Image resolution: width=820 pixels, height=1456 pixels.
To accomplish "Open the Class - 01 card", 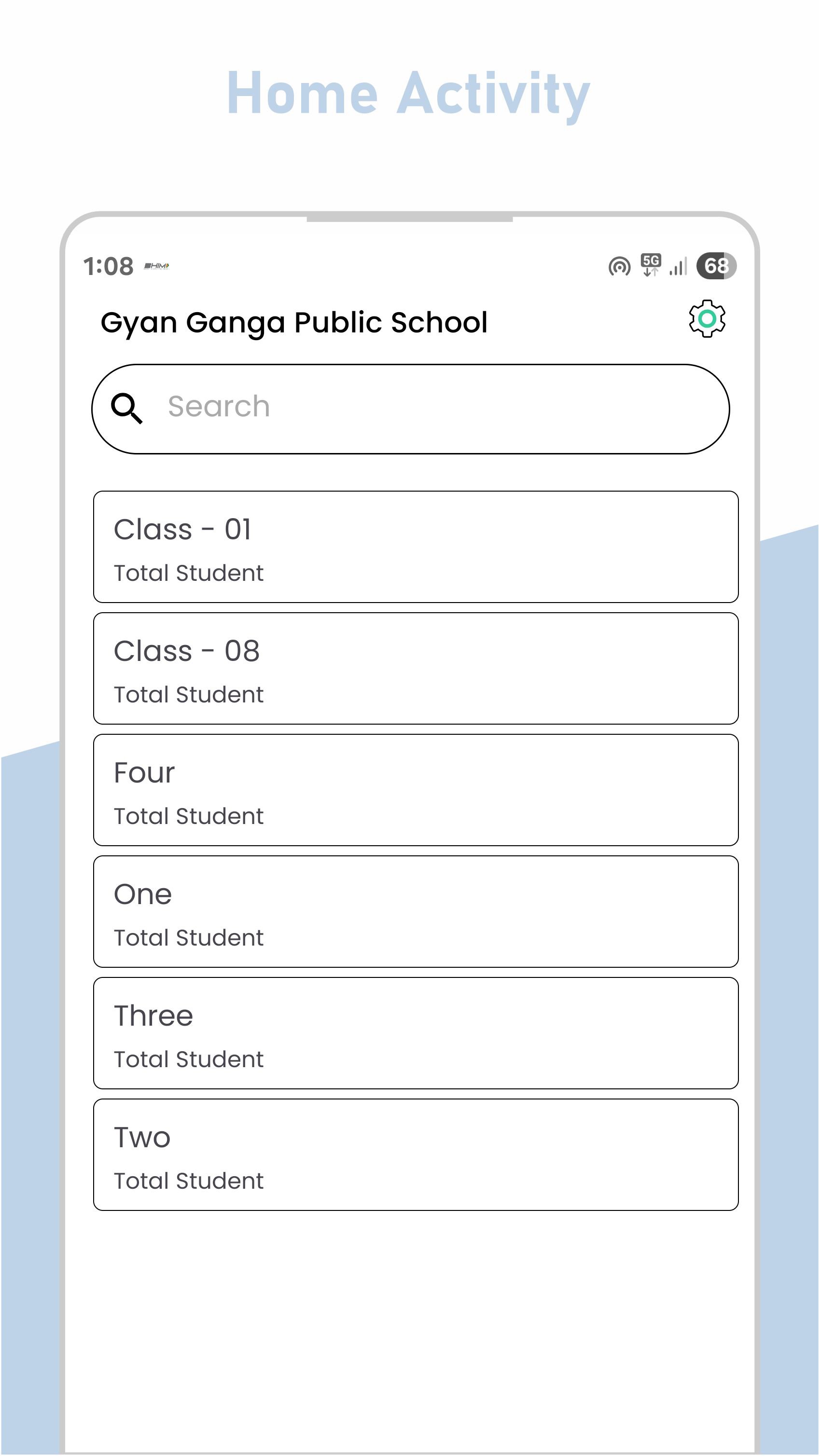I will [416, 547].
